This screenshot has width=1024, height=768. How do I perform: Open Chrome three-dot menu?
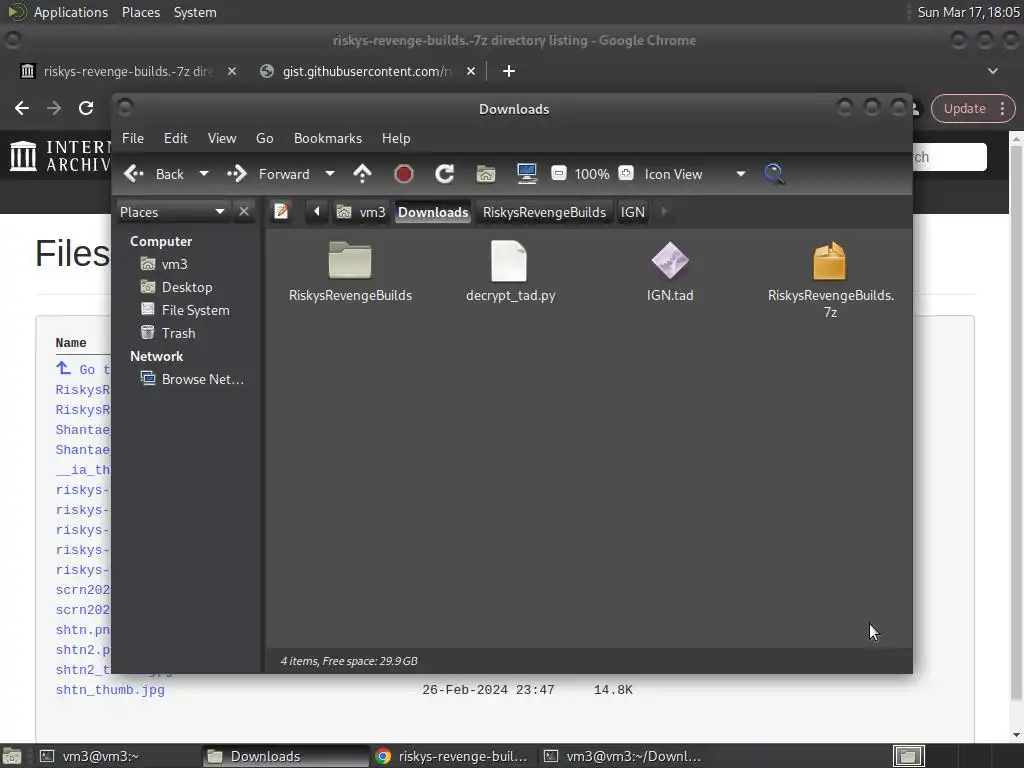(x=1002, y=108)
